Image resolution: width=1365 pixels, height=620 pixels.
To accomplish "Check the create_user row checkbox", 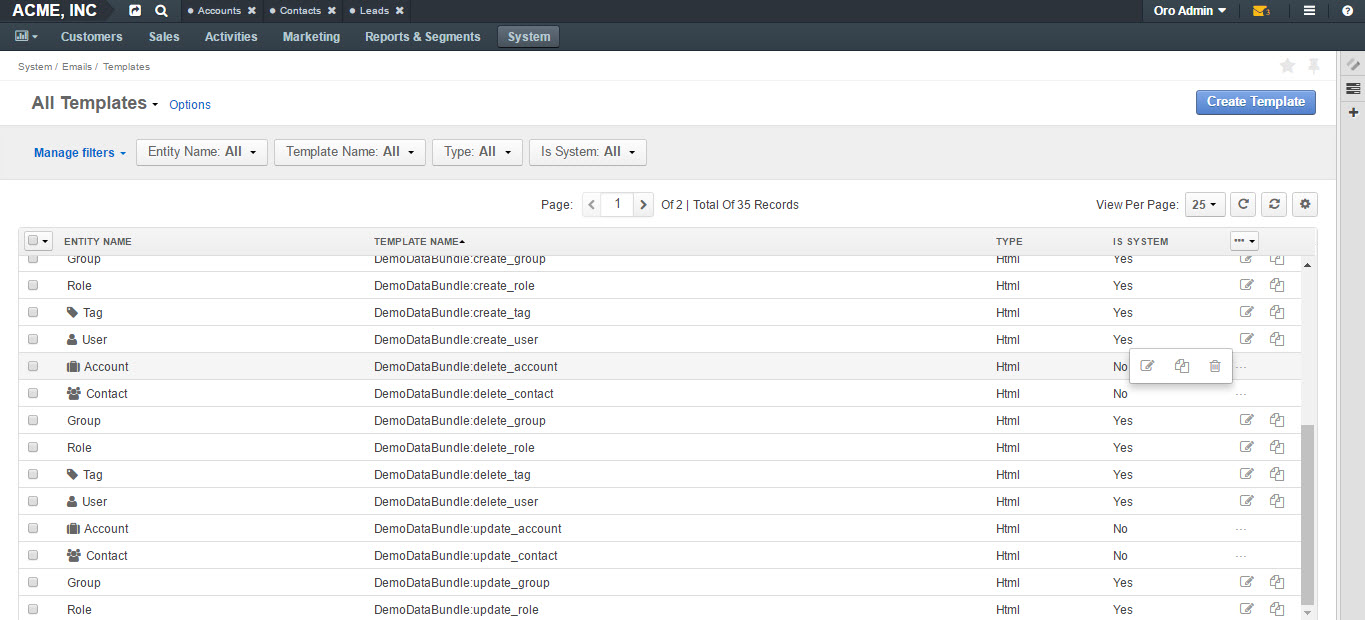I will [33, 339].
